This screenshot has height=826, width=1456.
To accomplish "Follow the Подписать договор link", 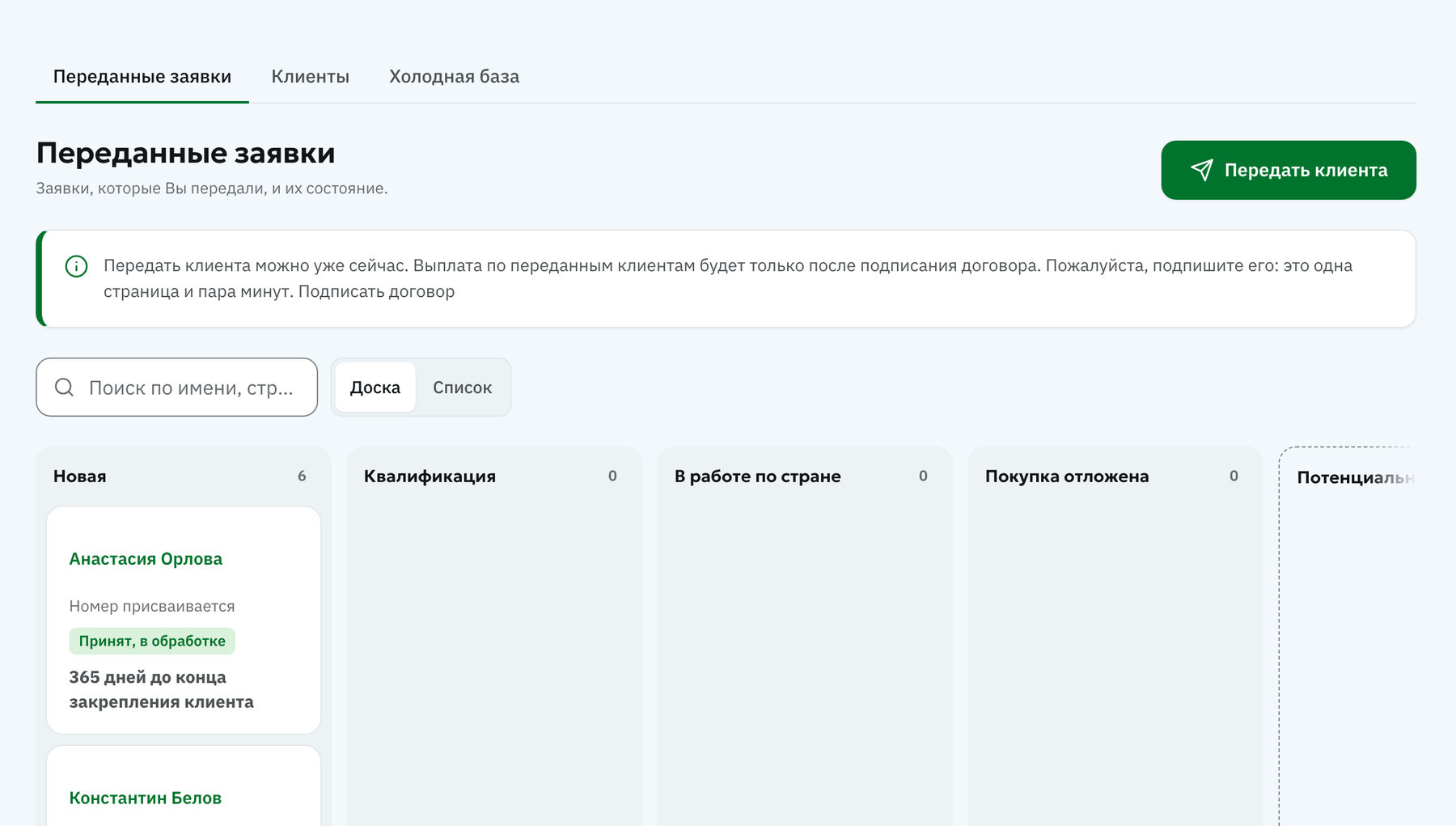I will (376, 291).
